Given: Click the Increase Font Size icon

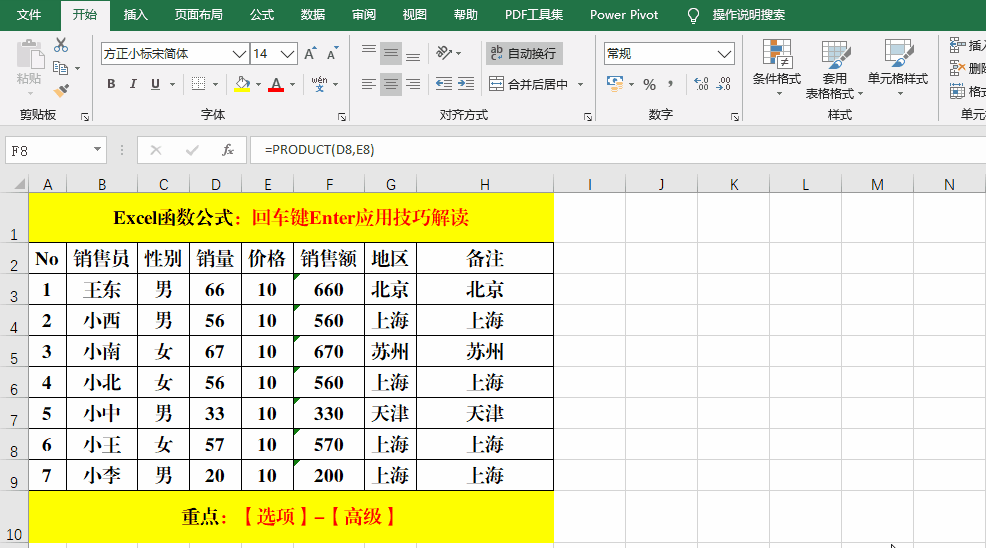Looking at the screenshot, I should click(x=309, y=53).
